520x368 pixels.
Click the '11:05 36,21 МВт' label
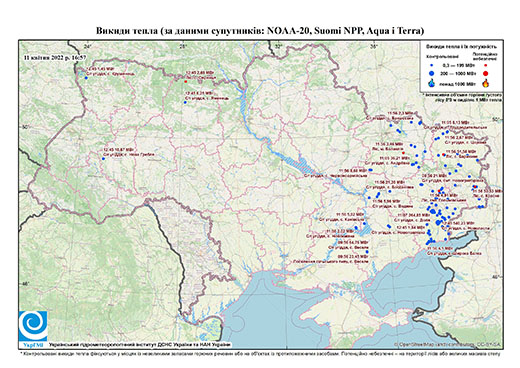coord(394,158)
